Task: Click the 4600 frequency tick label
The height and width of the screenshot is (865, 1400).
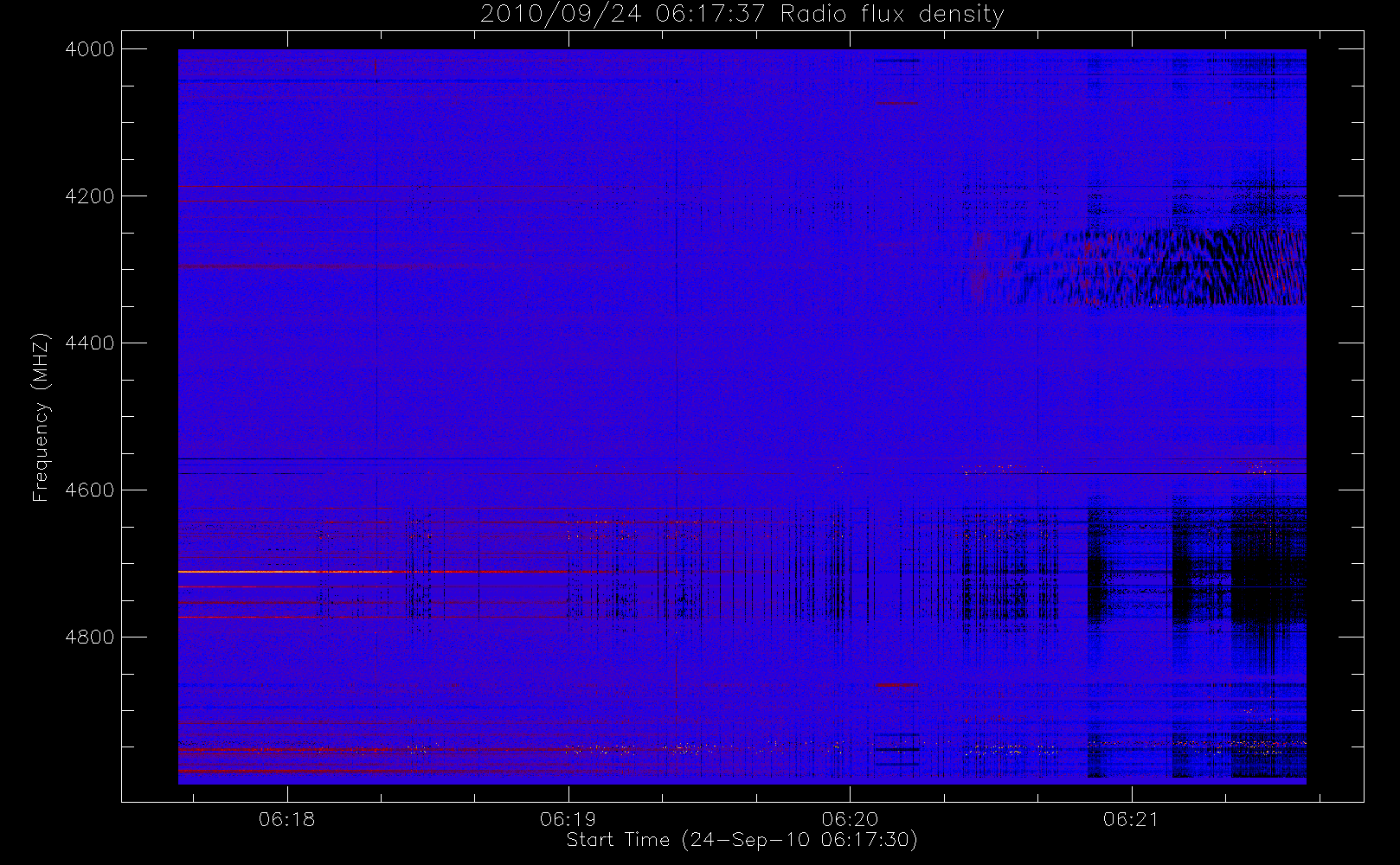Action: pyautogui.click(x=90, y=490)
